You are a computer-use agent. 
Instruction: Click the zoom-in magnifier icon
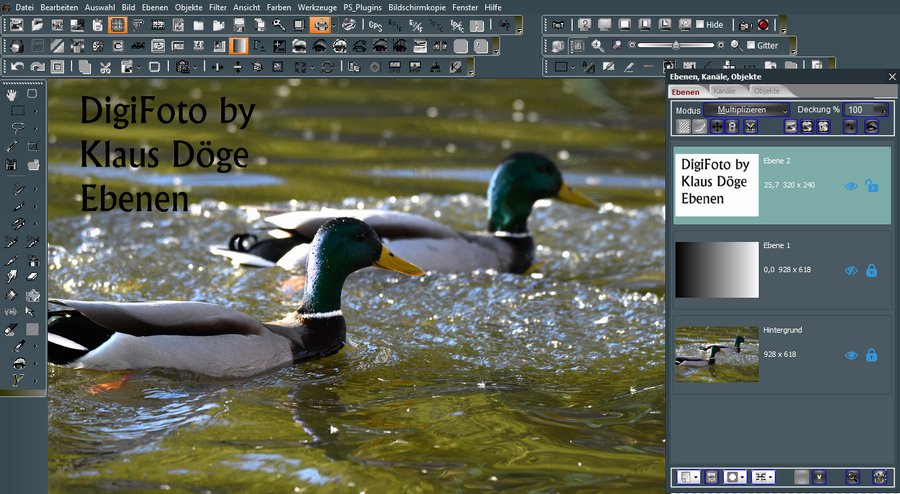(598, 46)
